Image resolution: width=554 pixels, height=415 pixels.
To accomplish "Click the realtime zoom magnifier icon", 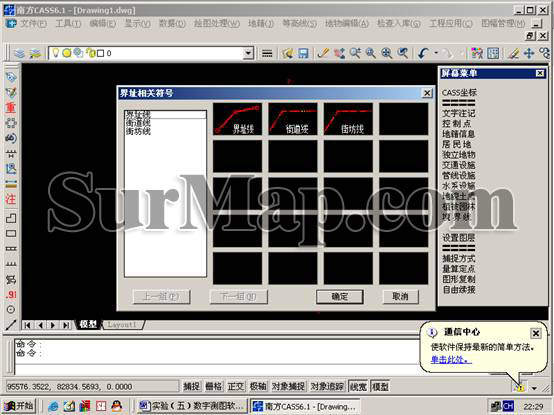I will tap(355, 54).
